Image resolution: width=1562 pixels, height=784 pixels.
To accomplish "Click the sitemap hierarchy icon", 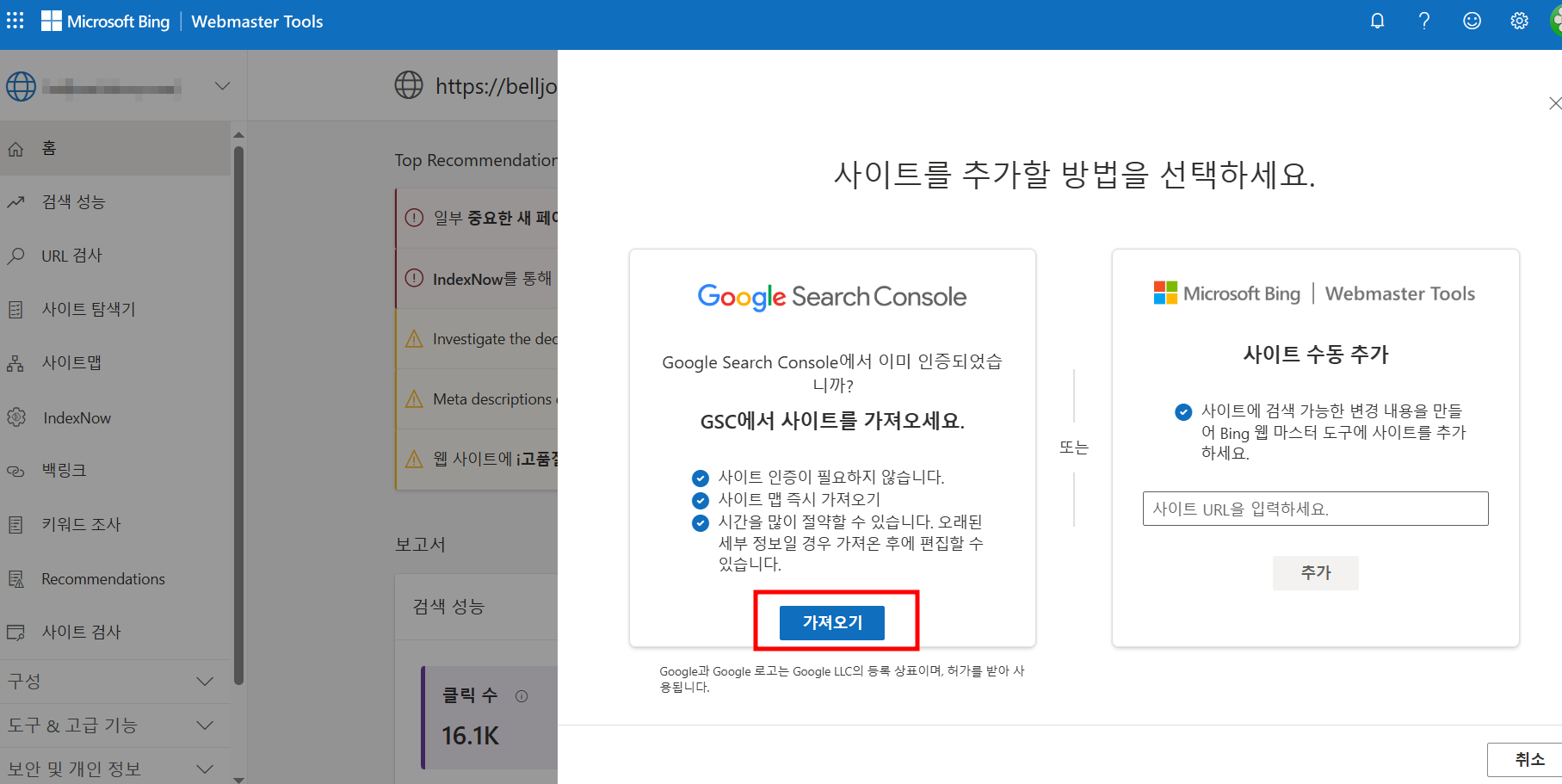I will (15, 363).
